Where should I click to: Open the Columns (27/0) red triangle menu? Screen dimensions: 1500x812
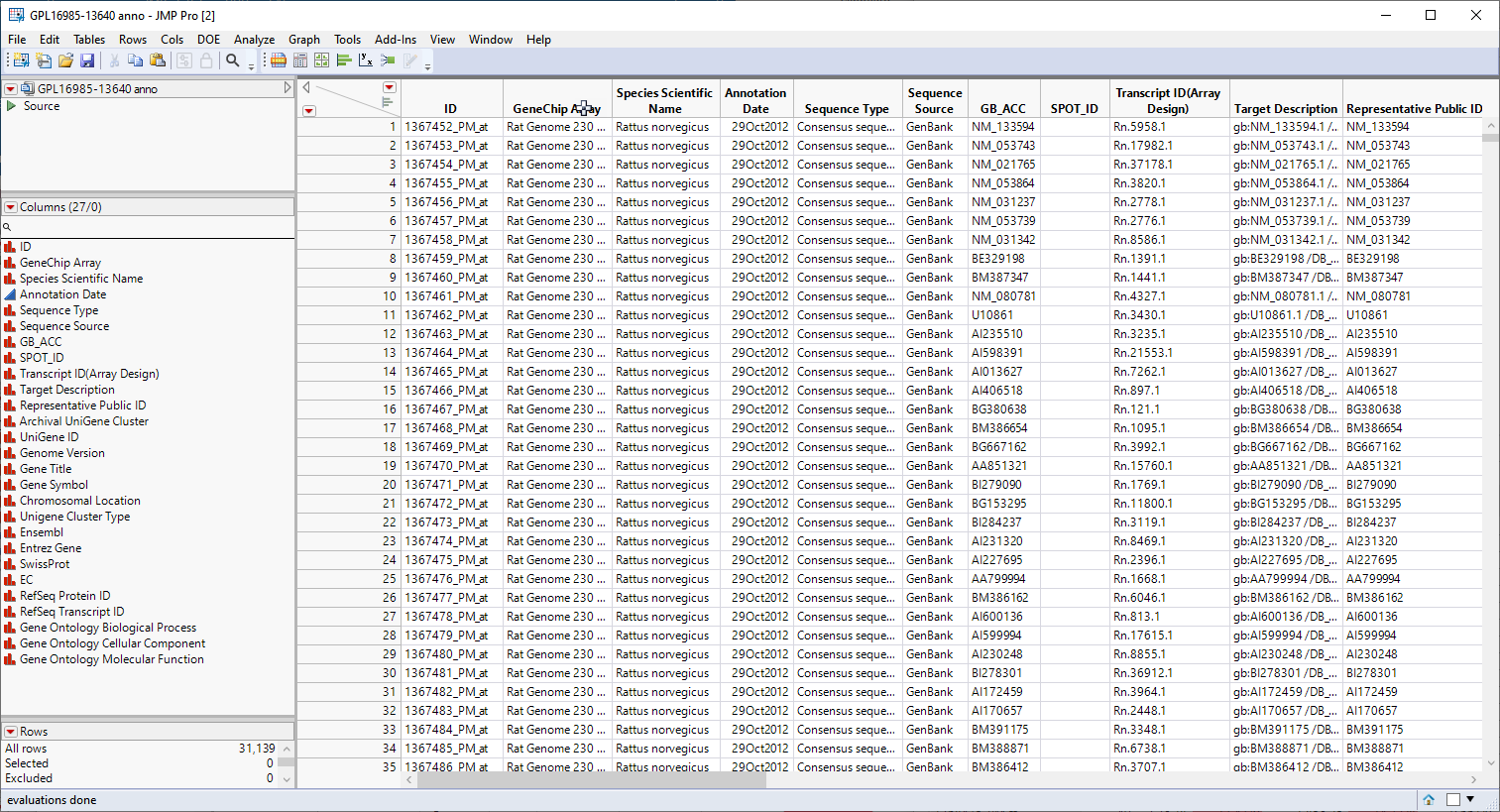tap(11, 207)
